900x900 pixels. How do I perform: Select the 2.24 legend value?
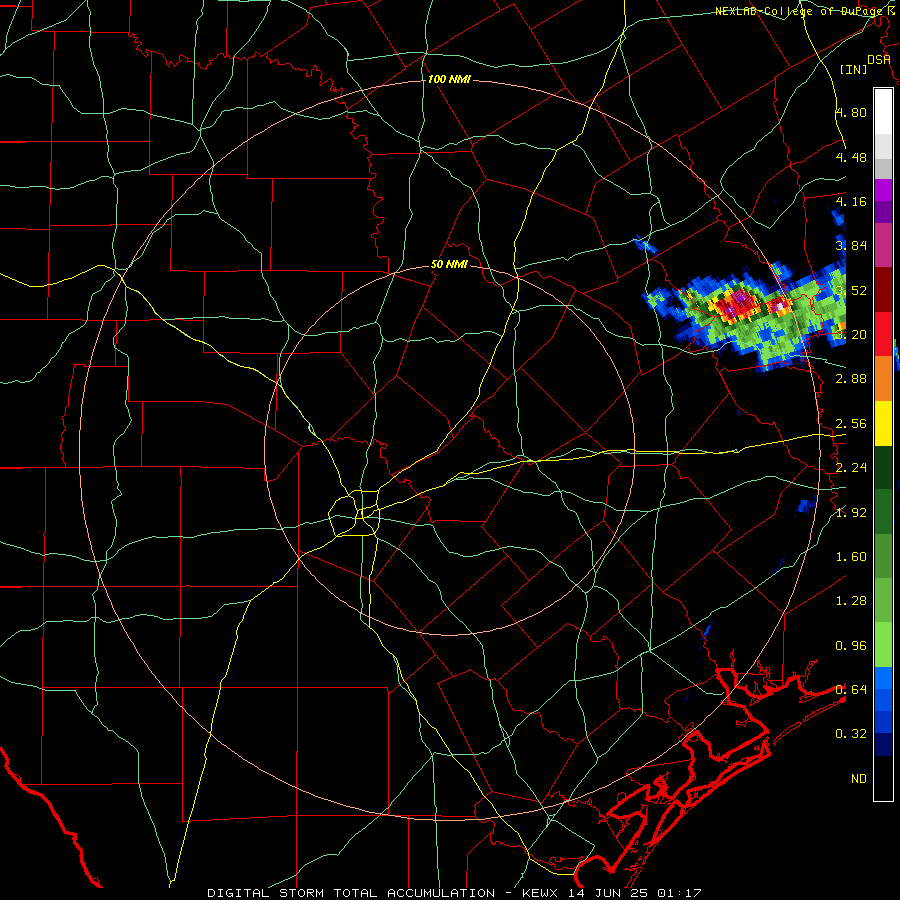pos(851,468)
